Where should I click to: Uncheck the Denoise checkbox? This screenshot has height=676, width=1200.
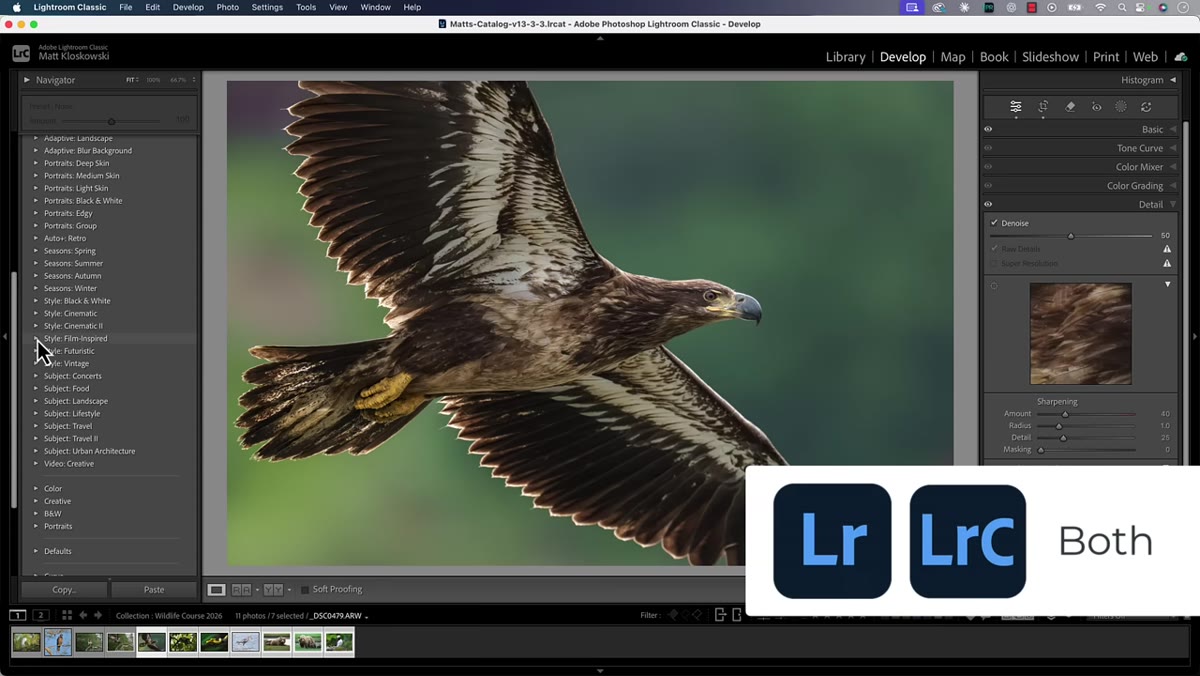994,223
